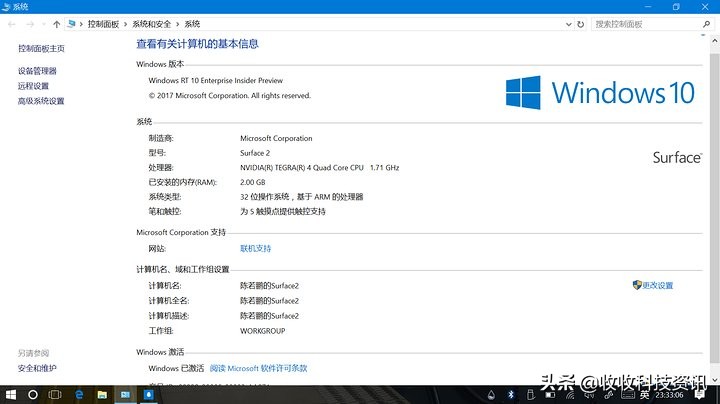Screen dimensions: 720x404
Task: Select the 控制面板 breadcrumb
Action: click(x=103, y=24)
